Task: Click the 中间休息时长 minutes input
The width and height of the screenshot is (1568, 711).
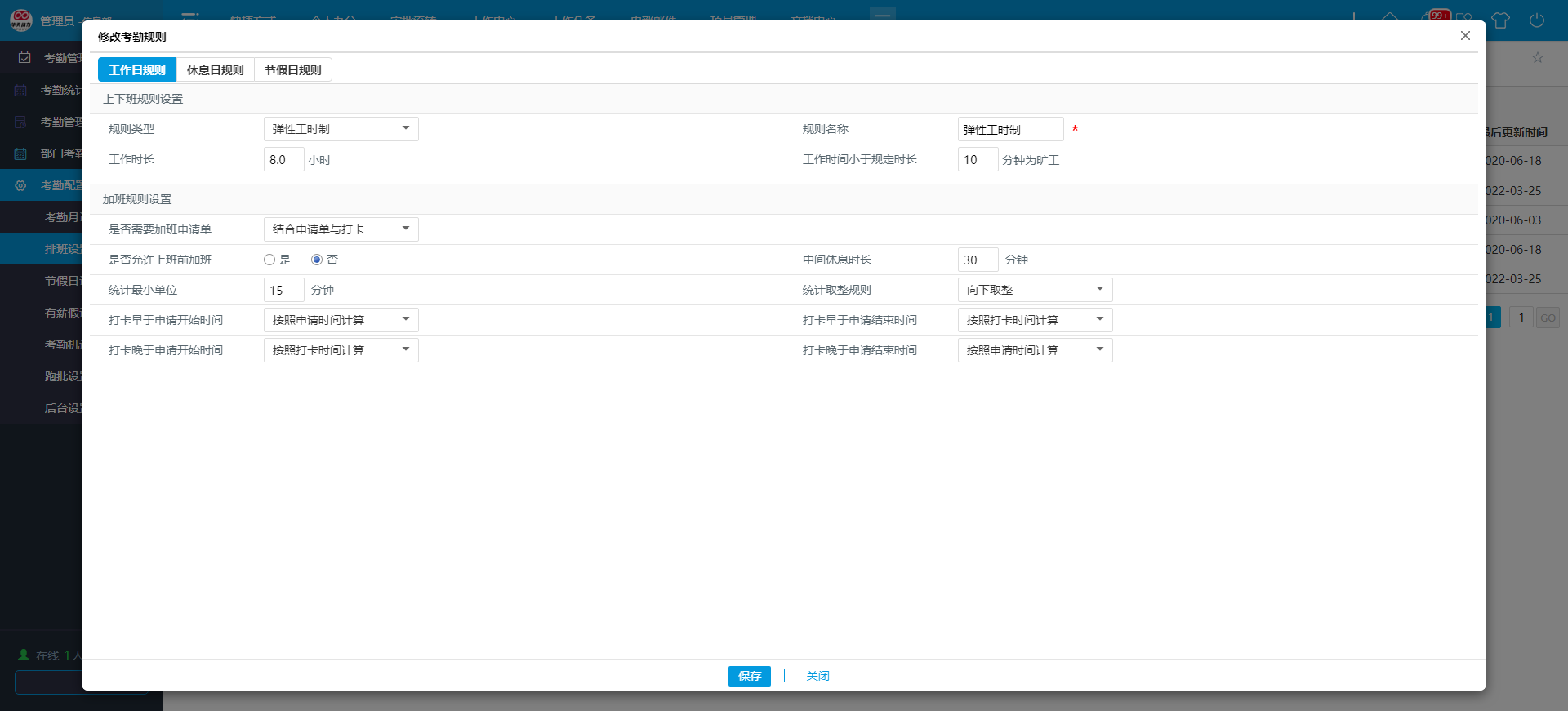Action: (978, 260)
